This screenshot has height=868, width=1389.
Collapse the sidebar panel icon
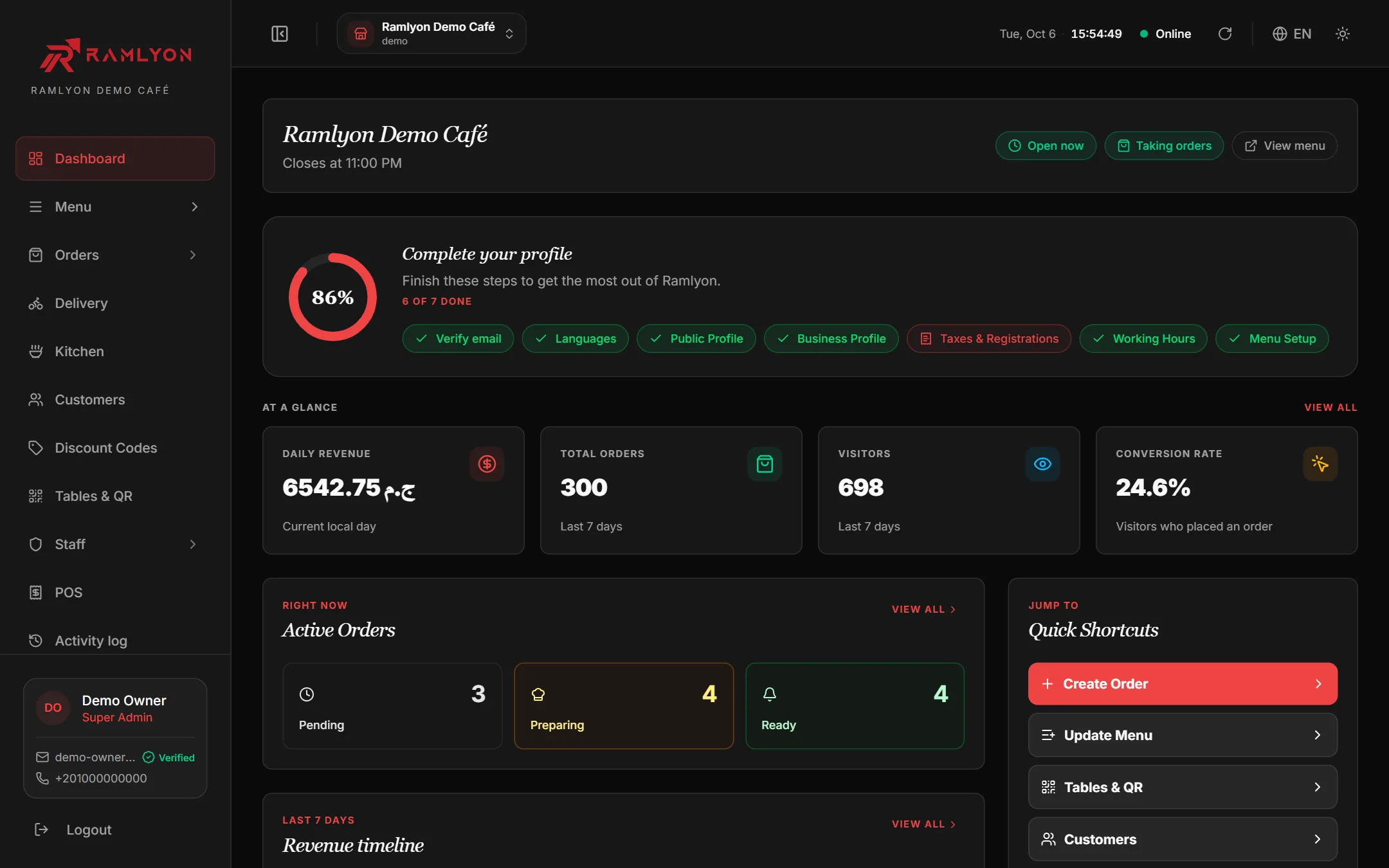pos(280,33)
